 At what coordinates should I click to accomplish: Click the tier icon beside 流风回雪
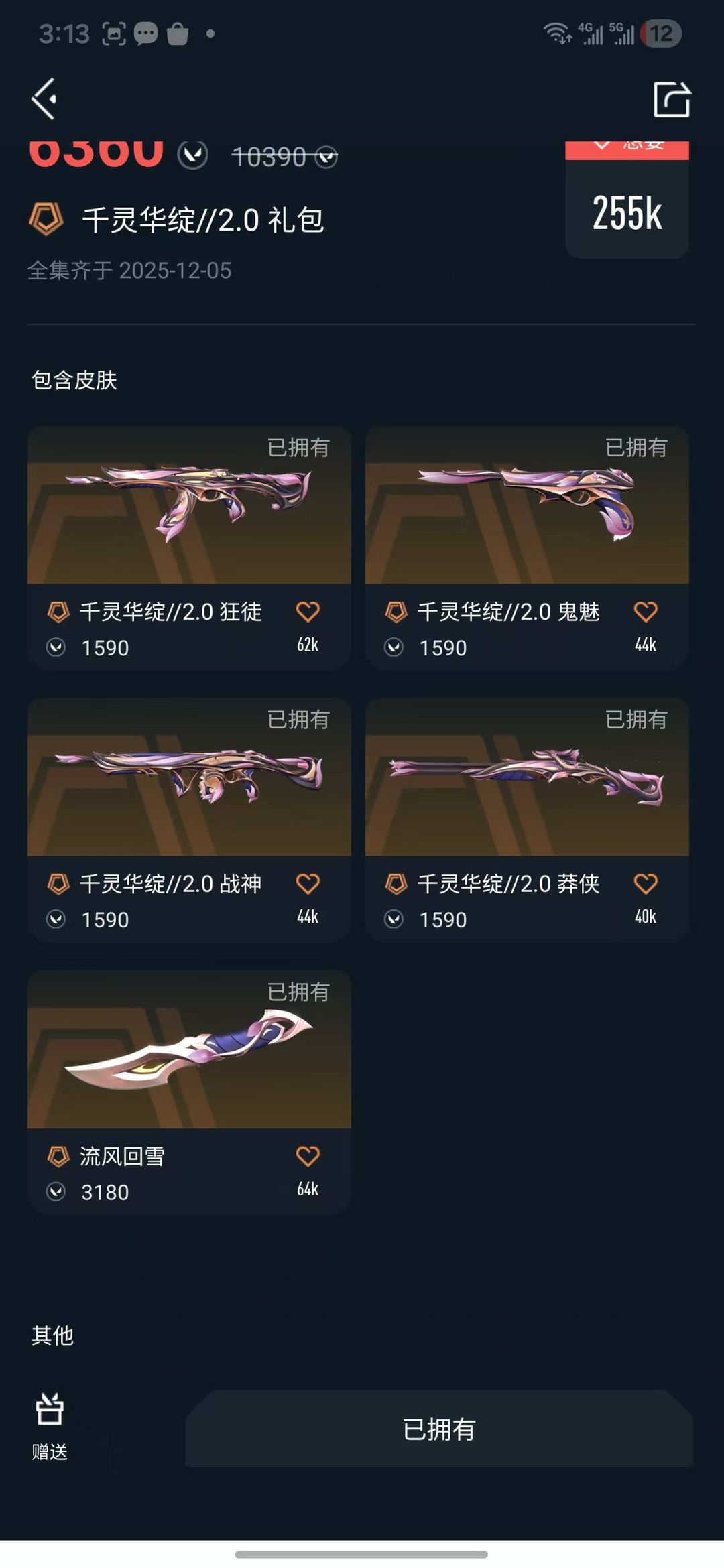tap(58, 1156)
